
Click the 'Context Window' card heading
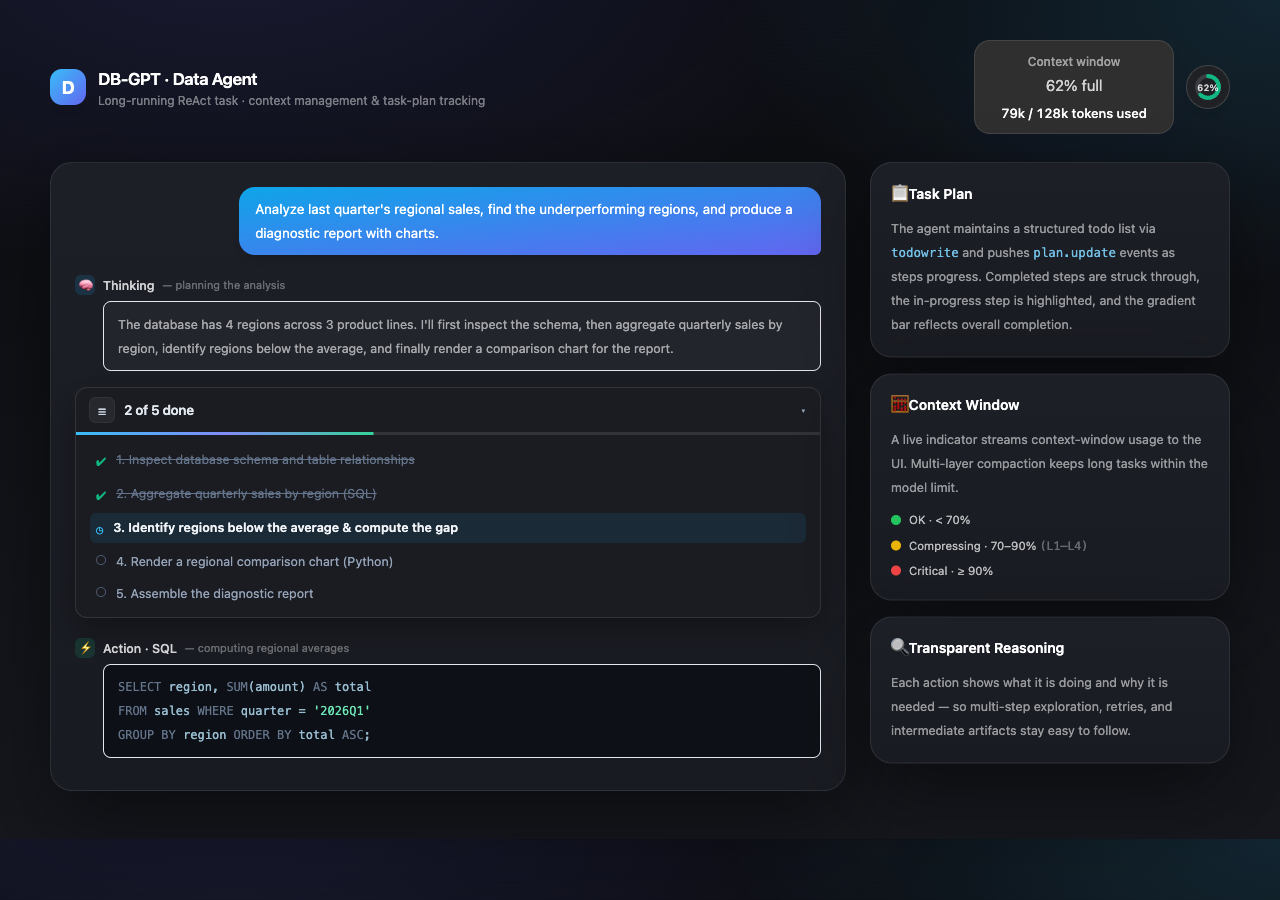pos(964,405)
